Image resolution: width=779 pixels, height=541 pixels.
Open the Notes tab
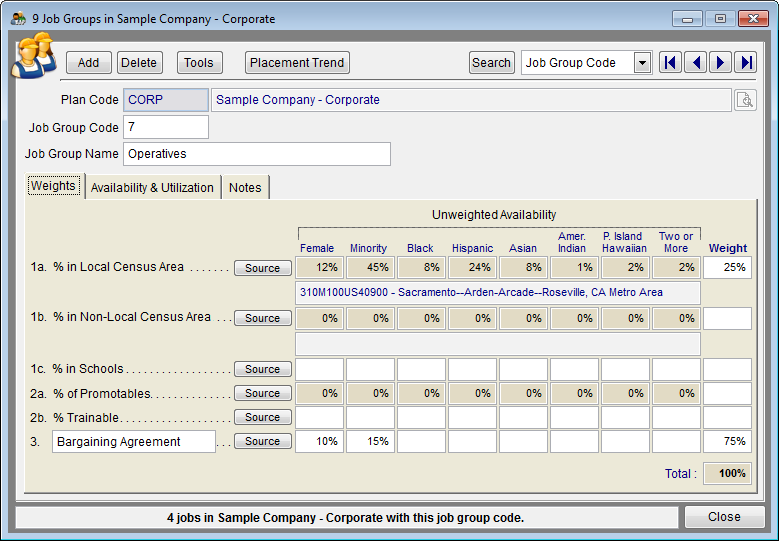pos(245,188)
